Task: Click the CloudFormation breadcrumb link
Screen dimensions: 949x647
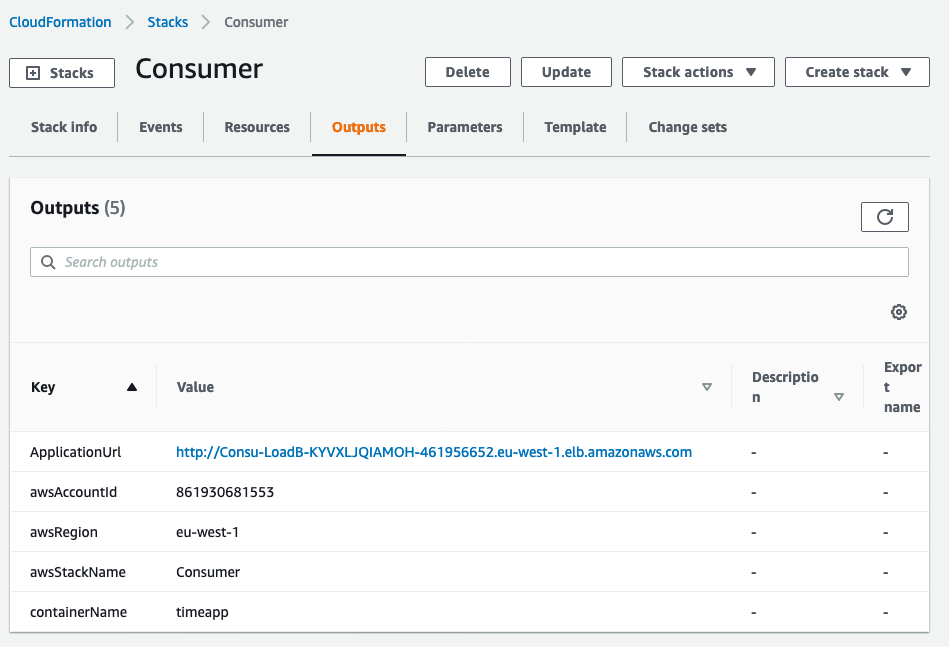Action: pyautogui.click(x=60, y=21)
